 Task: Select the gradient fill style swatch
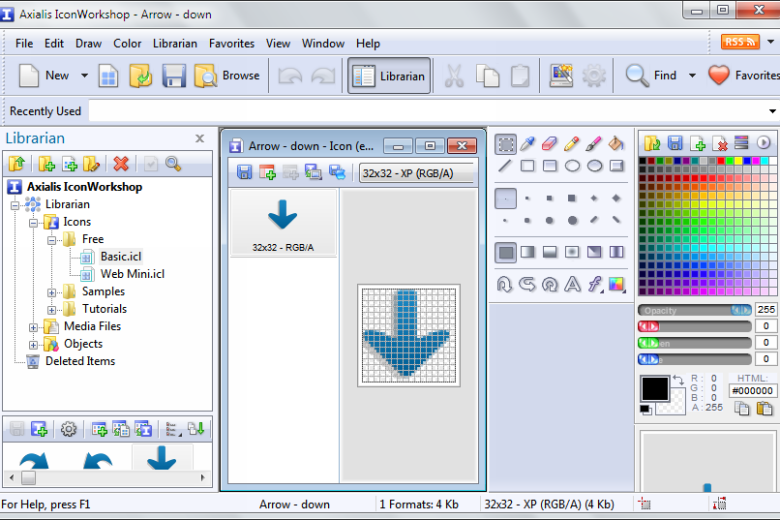(x=527, y=252)
